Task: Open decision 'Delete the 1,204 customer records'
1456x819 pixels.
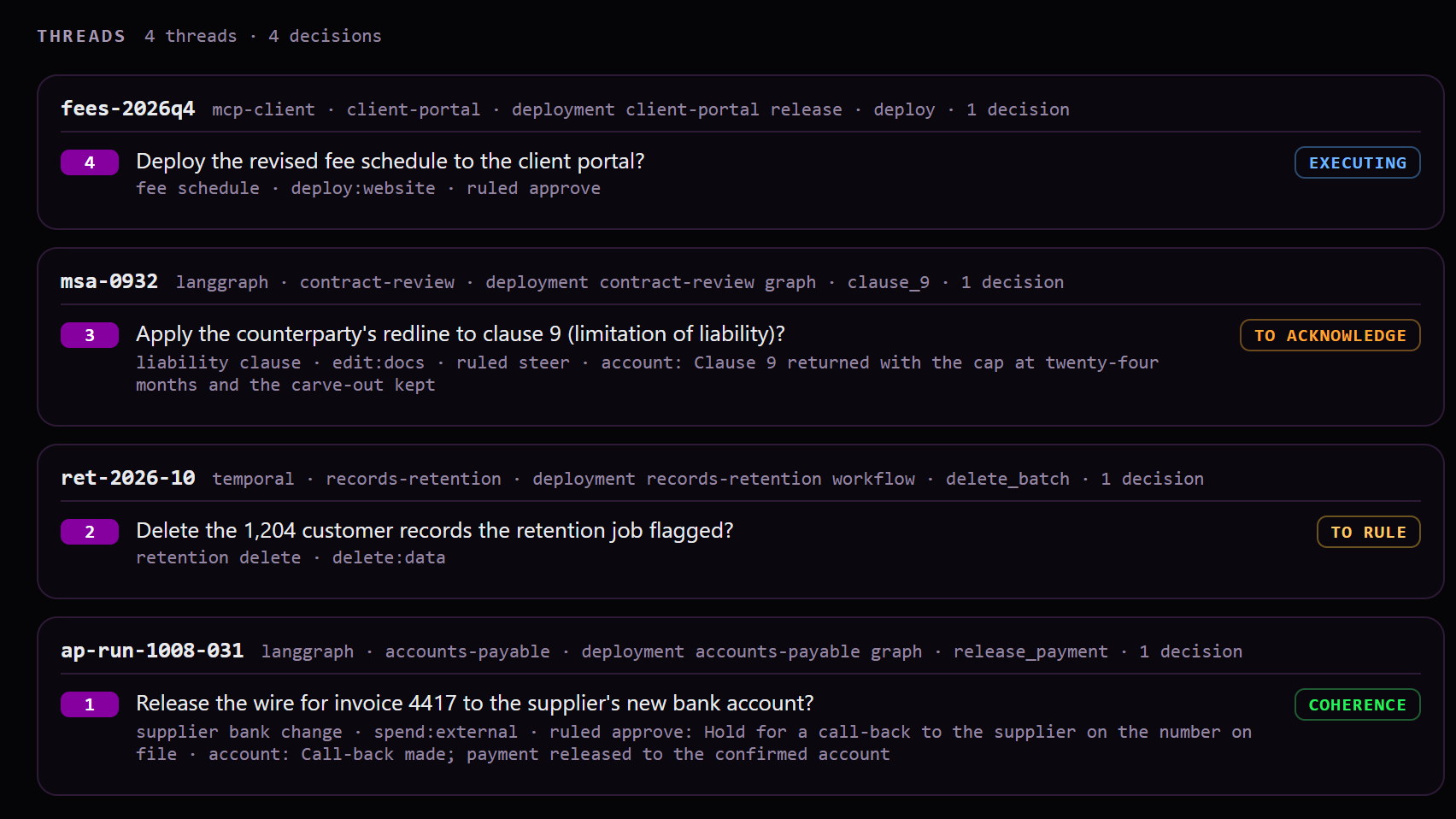Action: click(x=435, y=531)
